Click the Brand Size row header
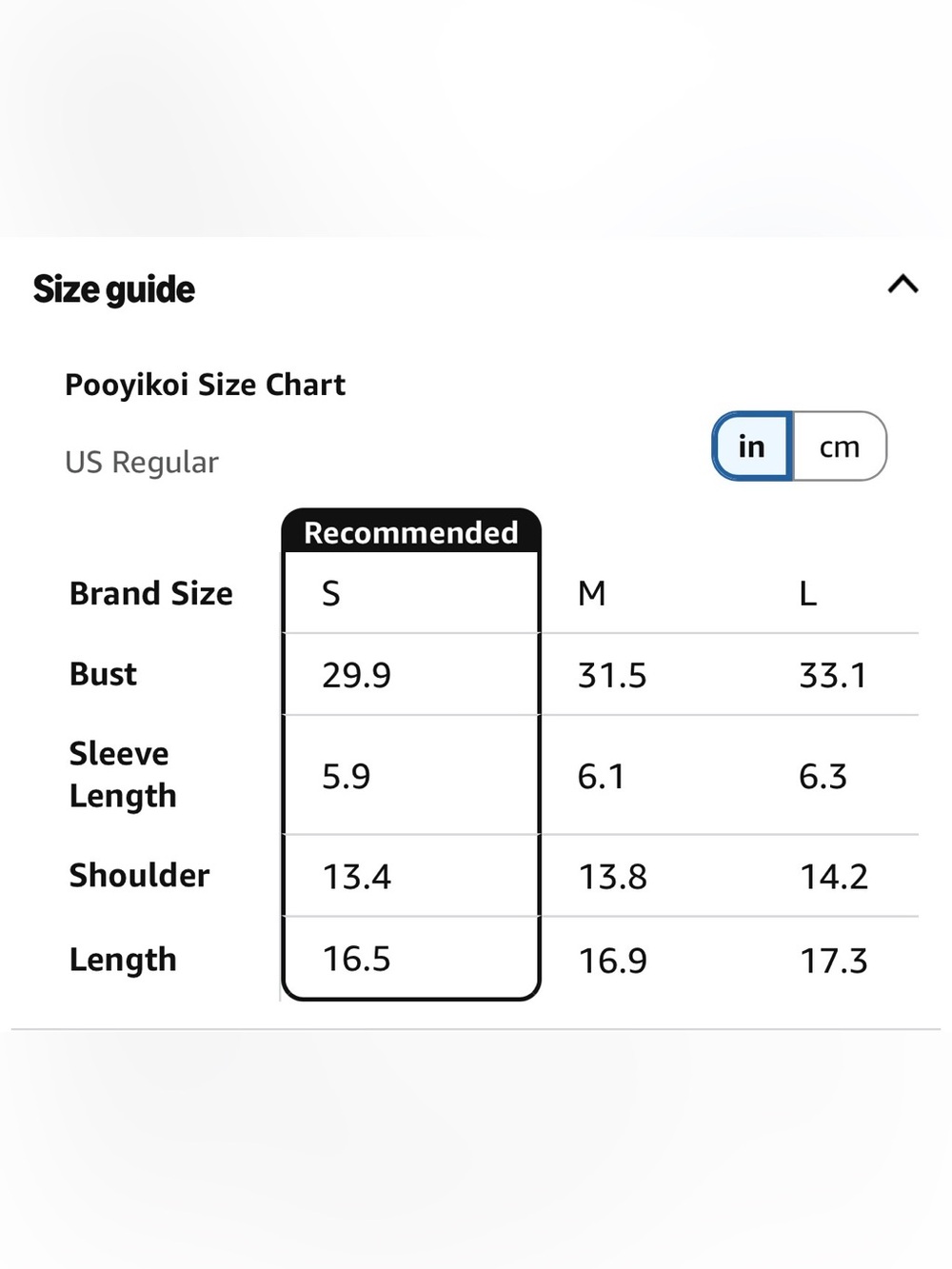The image size is (952, 1269). pos(151,593)
